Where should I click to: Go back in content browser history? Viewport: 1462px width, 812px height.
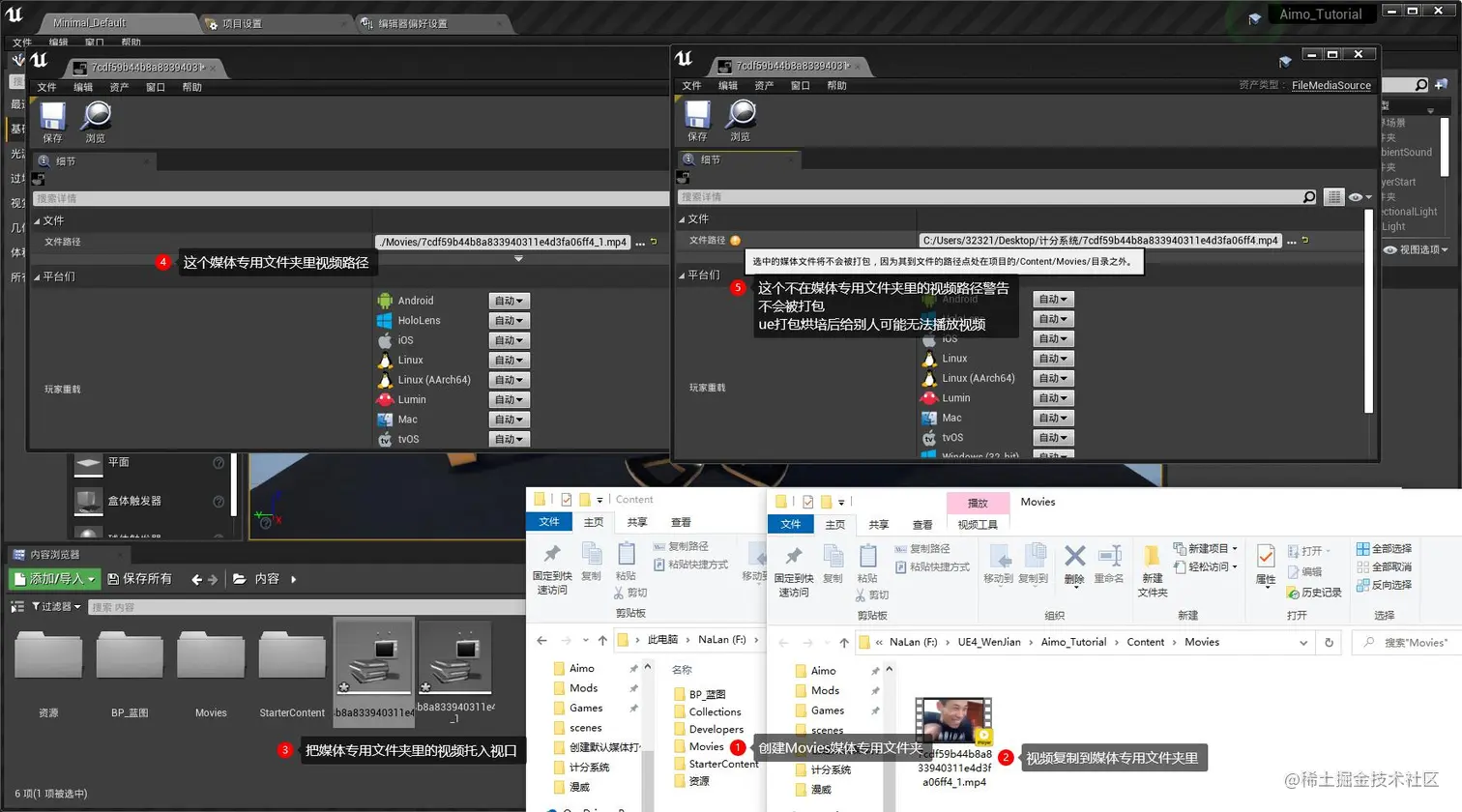coord(196,580)
